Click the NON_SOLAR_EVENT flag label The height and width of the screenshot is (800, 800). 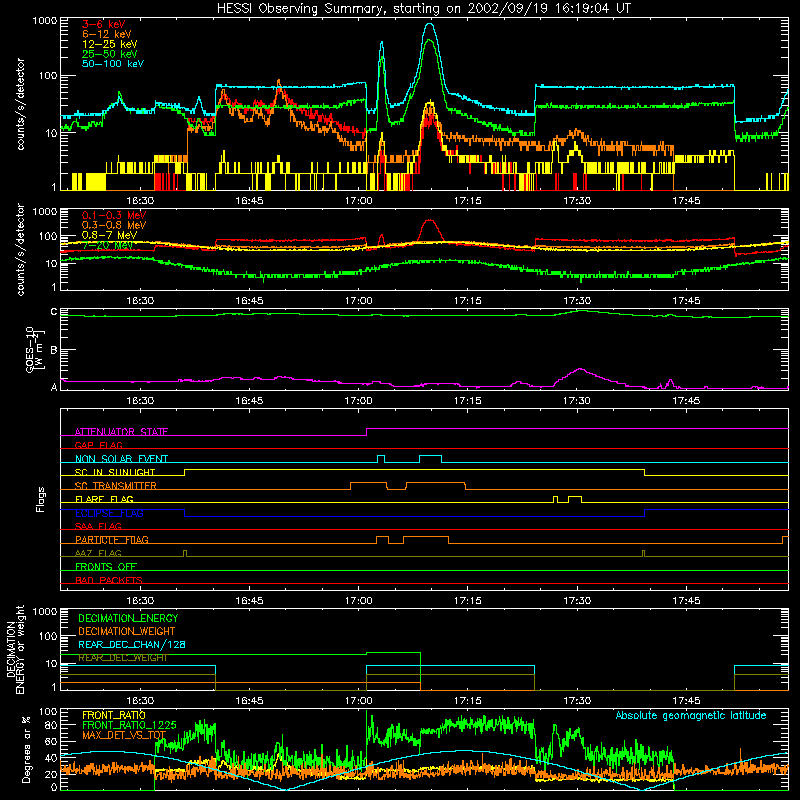point(121,459)
